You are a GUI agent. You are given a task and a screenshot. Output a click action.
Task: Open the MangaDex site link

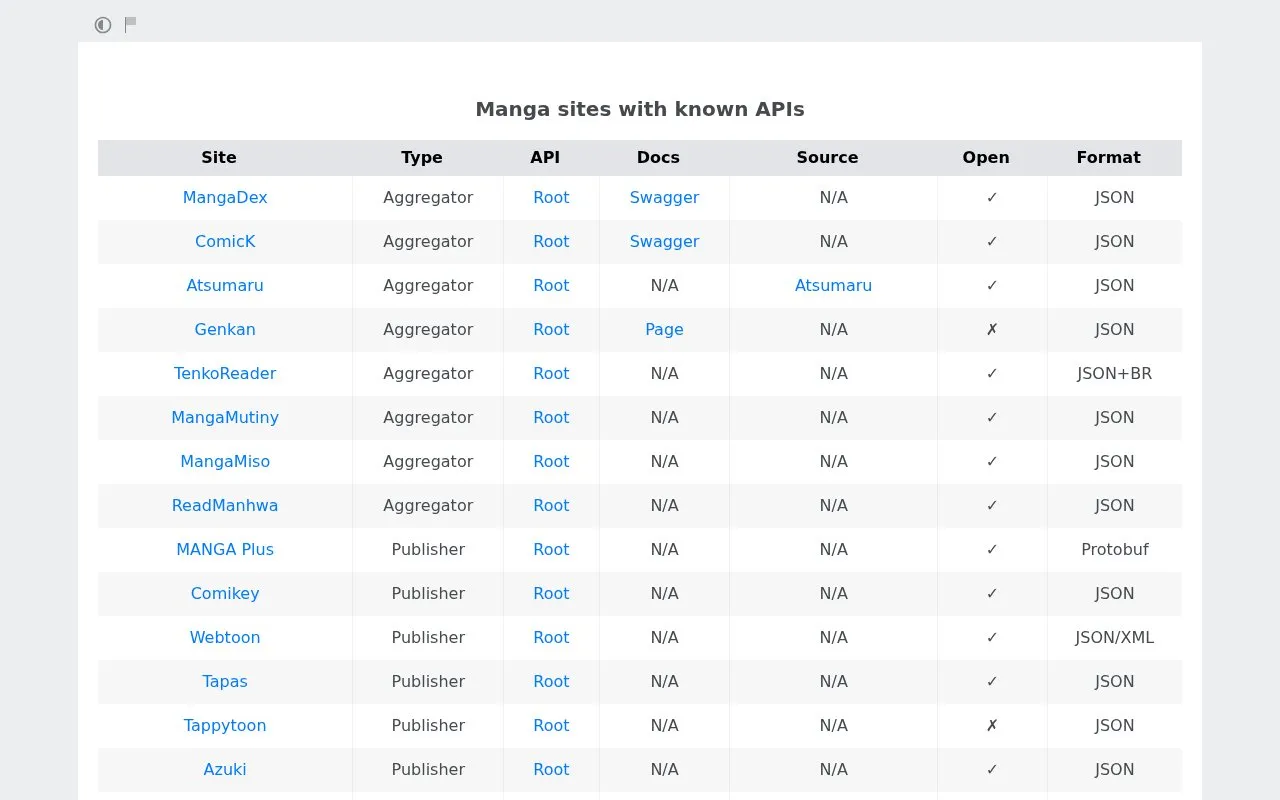pos(225,198)
